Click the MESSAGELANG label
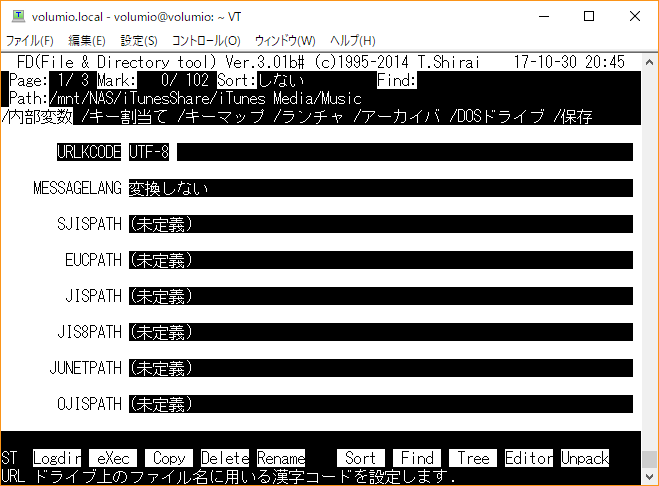This screenshot has height=486, width=659. [77, 188]
